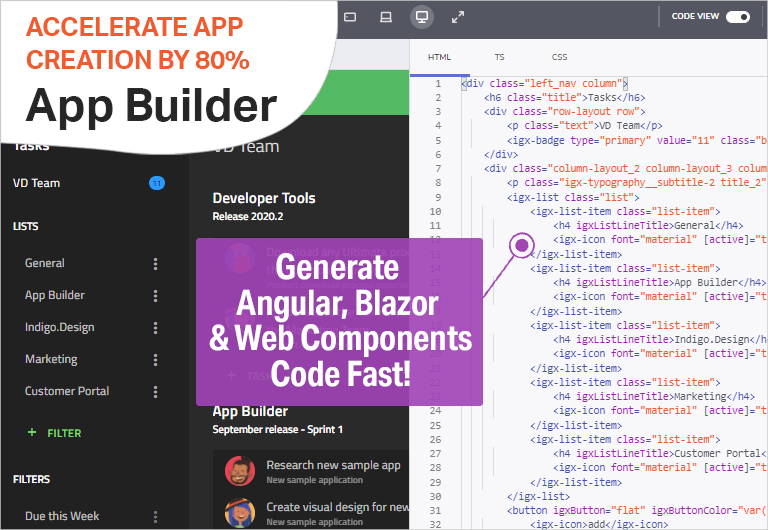This screenshot has height=530, width=768.
Task: Click the button igxButton code line 31
Action: point(637,510)
